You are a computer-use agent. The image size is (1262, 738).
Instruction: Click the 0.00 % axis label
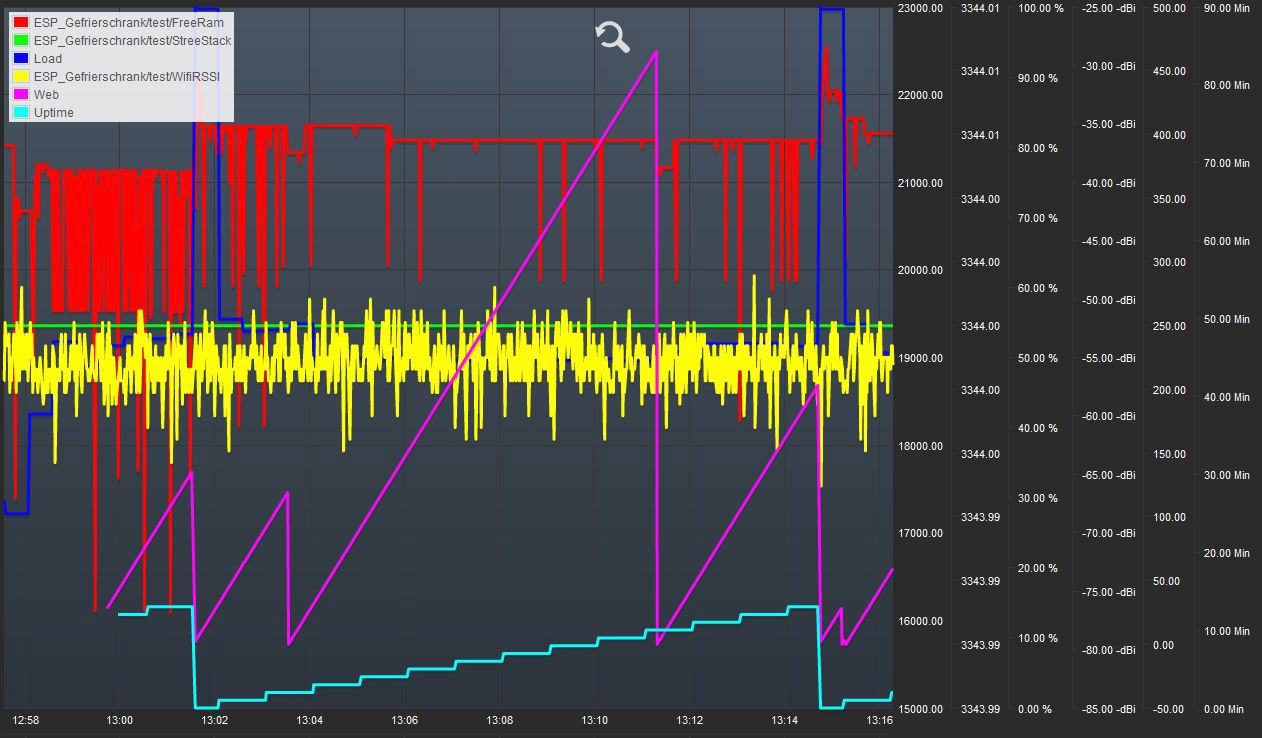pos(1035,709)
